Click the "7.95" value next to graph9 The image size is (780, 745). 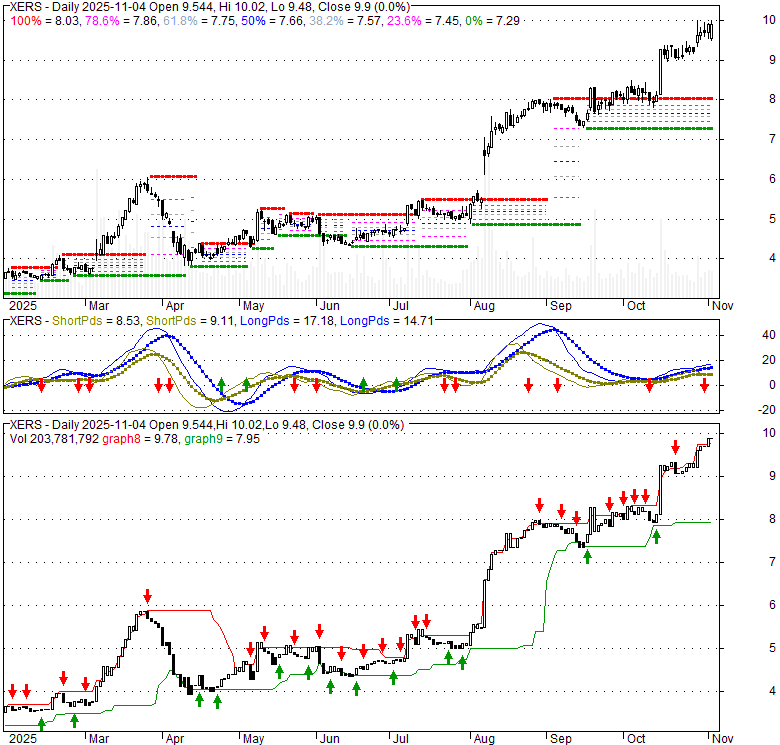click(248, 439)
